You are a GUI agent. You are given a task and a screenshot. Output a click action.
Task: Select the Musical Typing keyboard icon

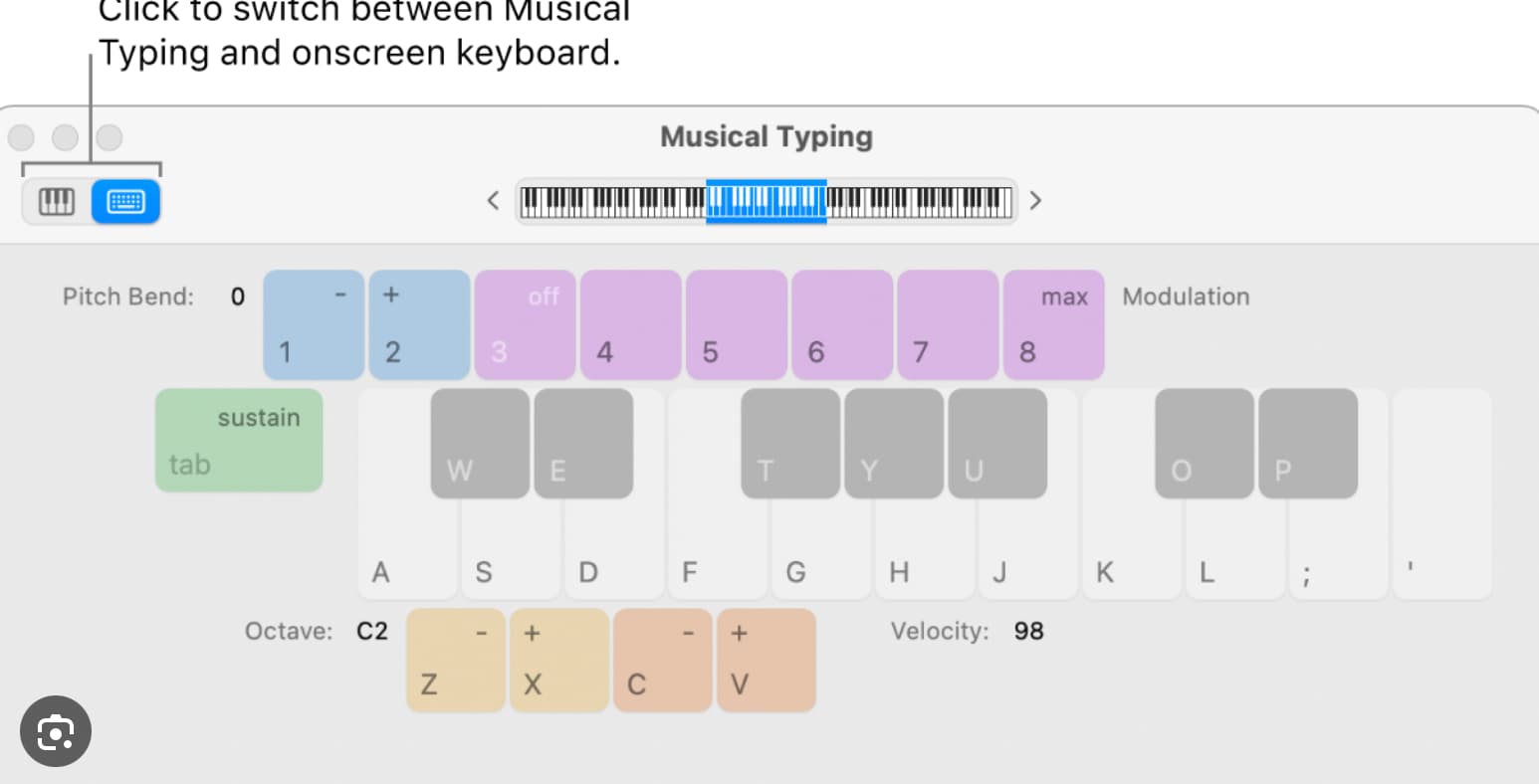(125, 202)
